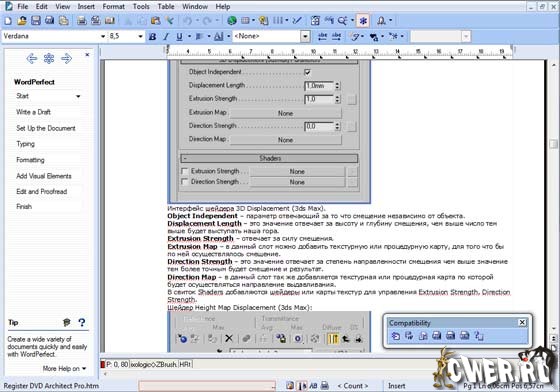Select Register DVD Architect Pro.htm document tab
560x392 pixels.
click(x=51, y=386)
